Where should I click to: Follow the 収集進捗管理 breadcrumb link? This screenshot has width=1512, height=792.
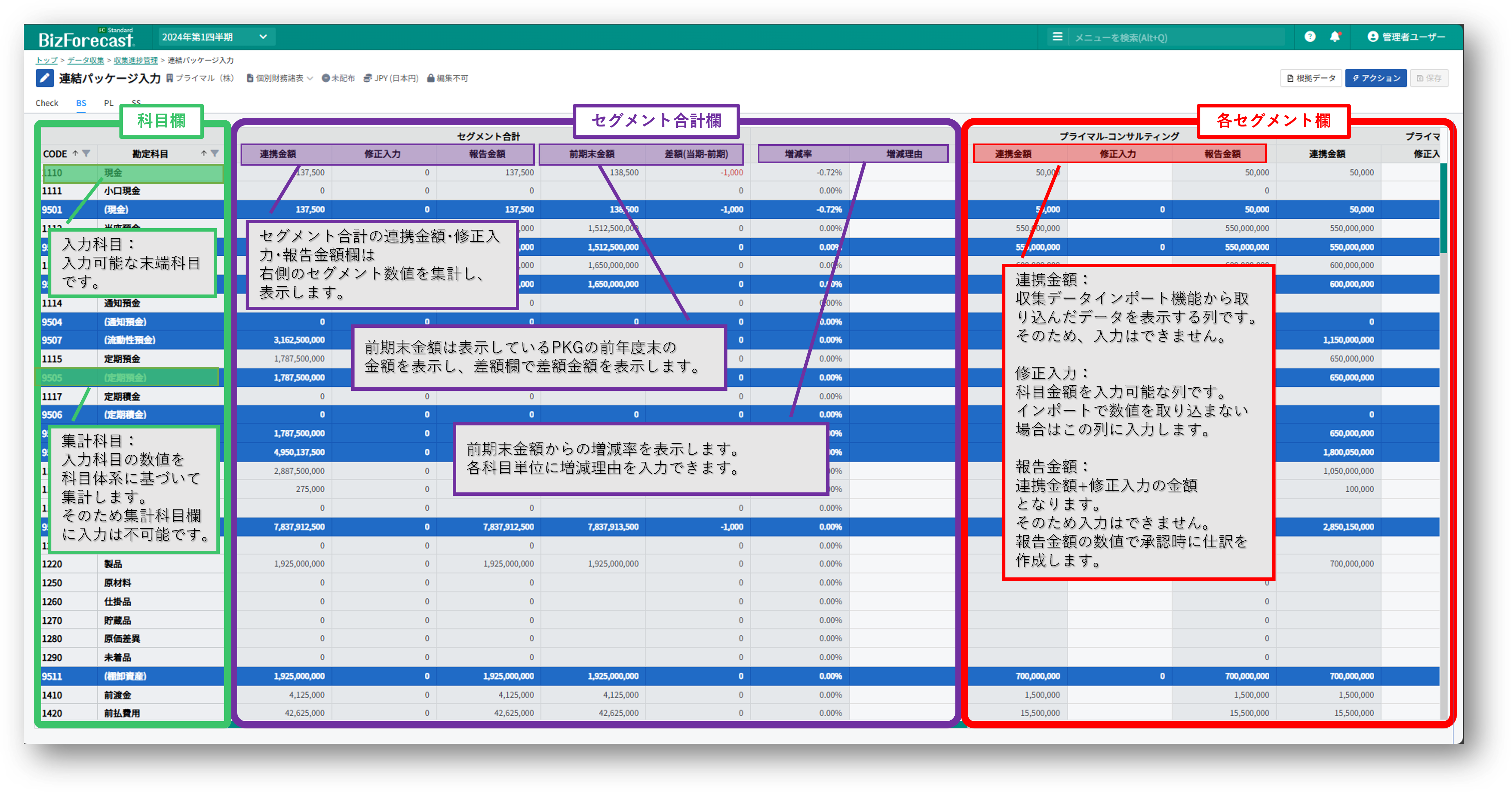pos(136,61)
